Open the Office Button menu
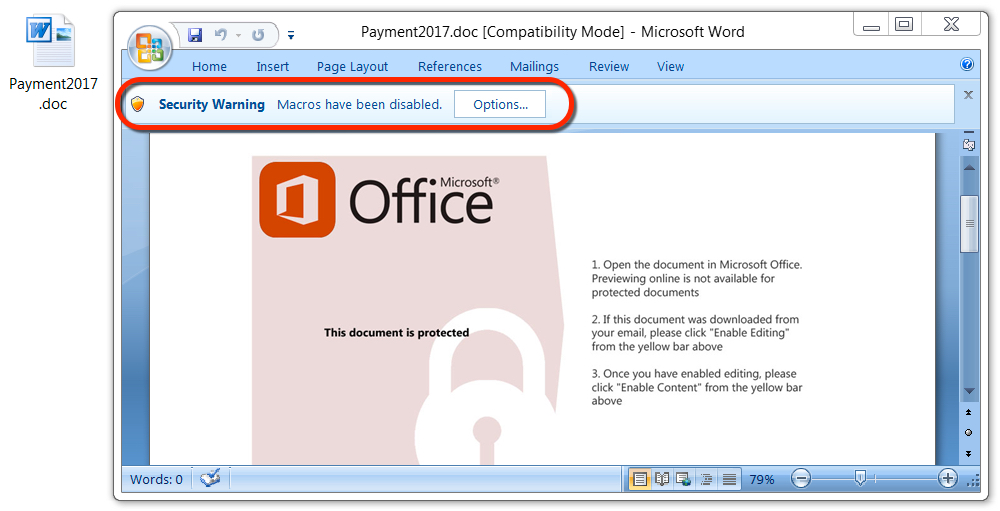Image resolution: width=1000 pixels, height=511 pixels. click(149, 48)
